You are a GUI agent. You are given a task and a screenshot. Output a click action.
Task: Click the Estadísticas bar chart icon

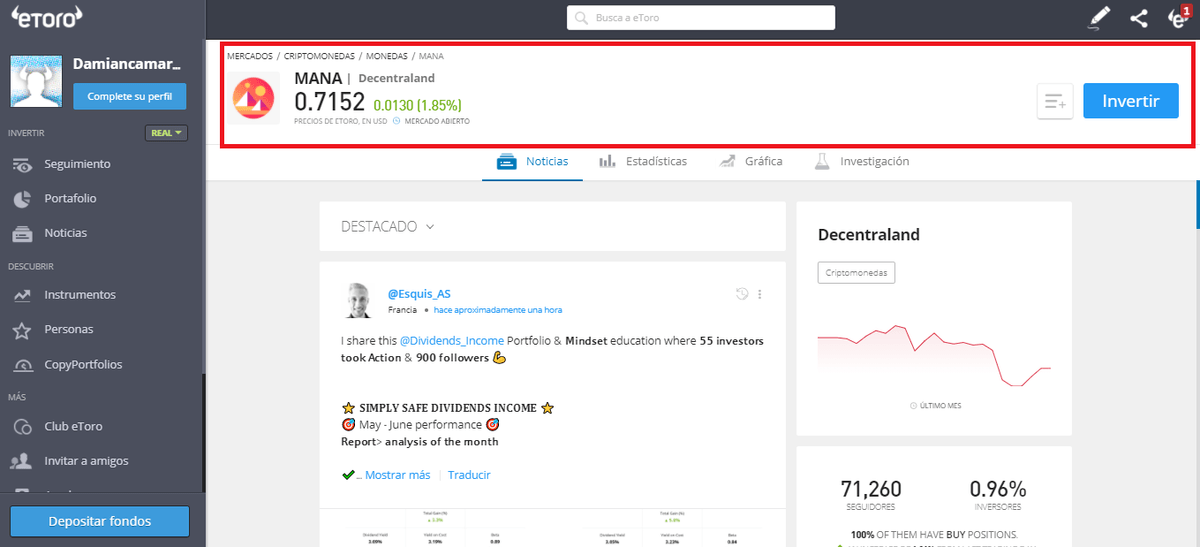coord(607,161)
